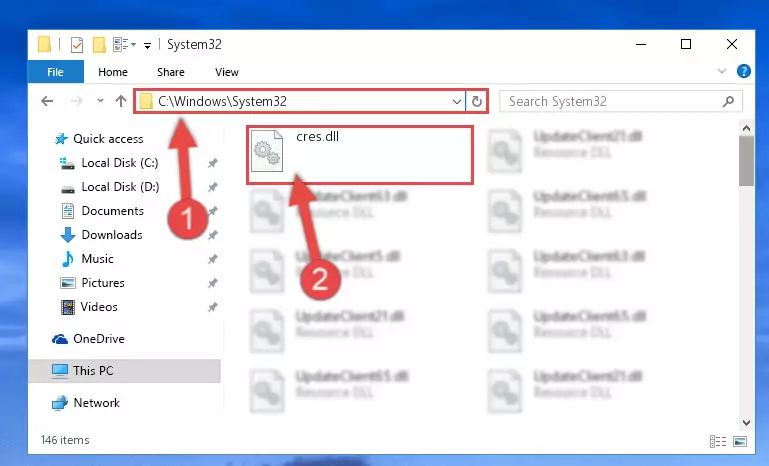The image size is (769, 466).
Task: Switch to the Home ribbon tab
Action: click(113, 72)
